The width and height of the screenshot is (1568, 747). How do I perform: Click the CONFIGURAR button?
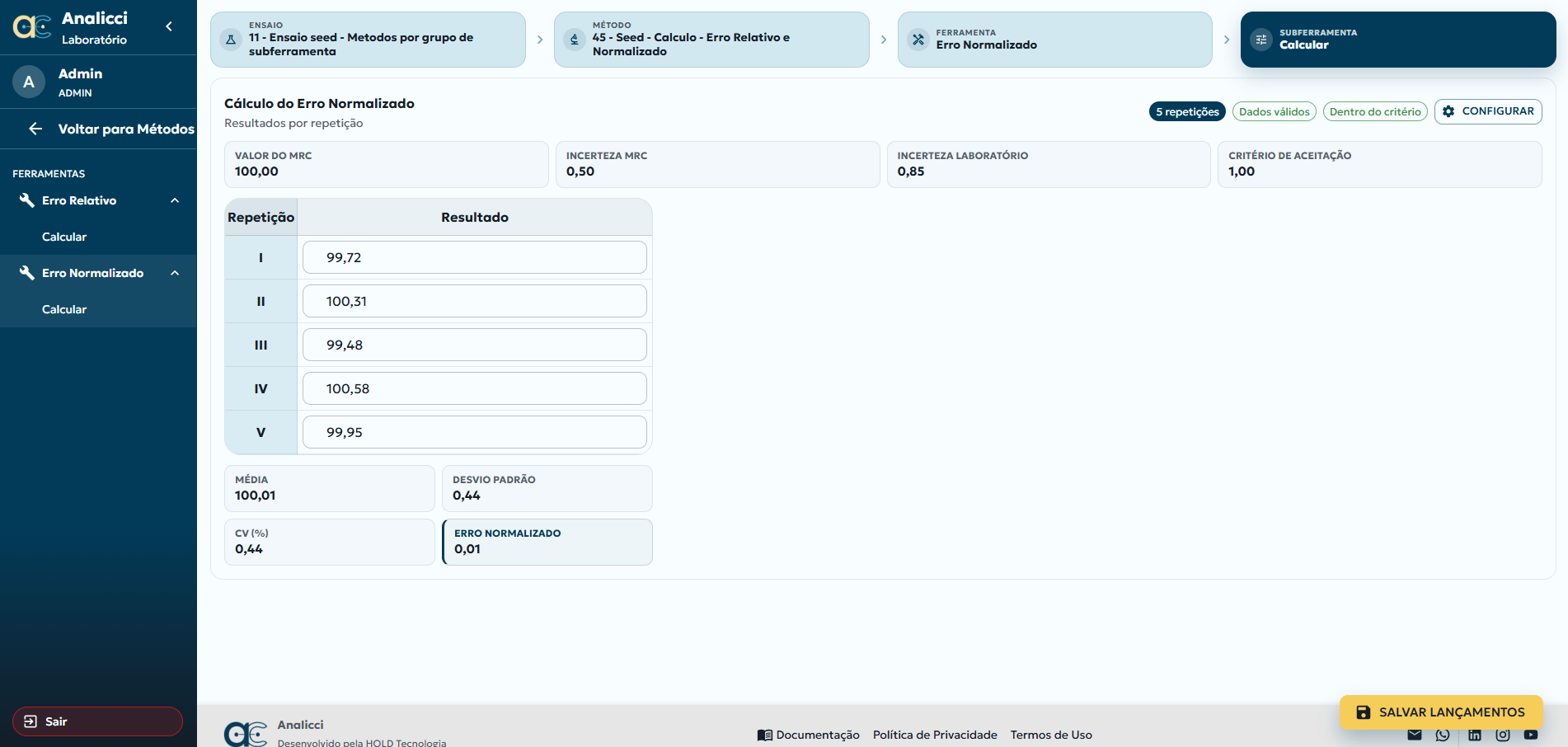(x=1488, y=111)
